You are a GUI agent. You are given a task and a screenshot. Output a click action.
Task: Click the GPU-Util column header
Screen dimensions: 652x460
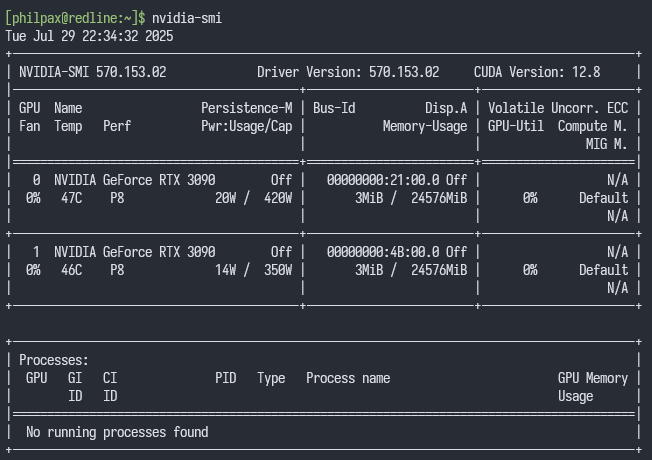click(x=516, y=126)
